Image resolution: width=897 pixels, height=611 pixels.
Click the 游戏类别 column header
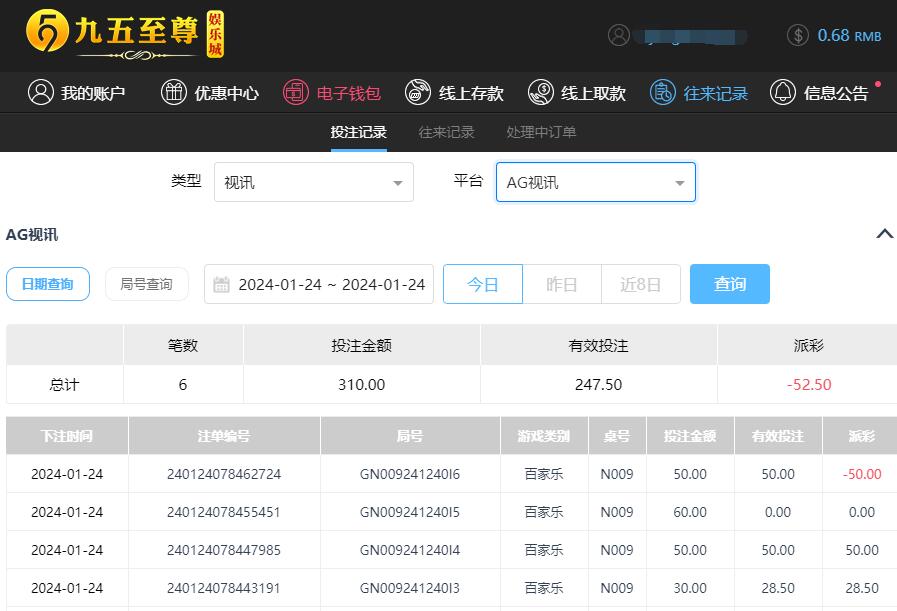click(x=544, y=436)
